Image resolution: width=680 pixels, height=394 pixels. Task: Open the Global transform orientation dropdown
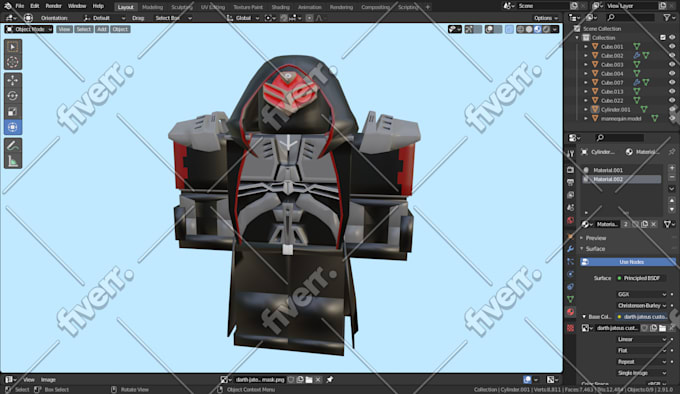(243, 18)
